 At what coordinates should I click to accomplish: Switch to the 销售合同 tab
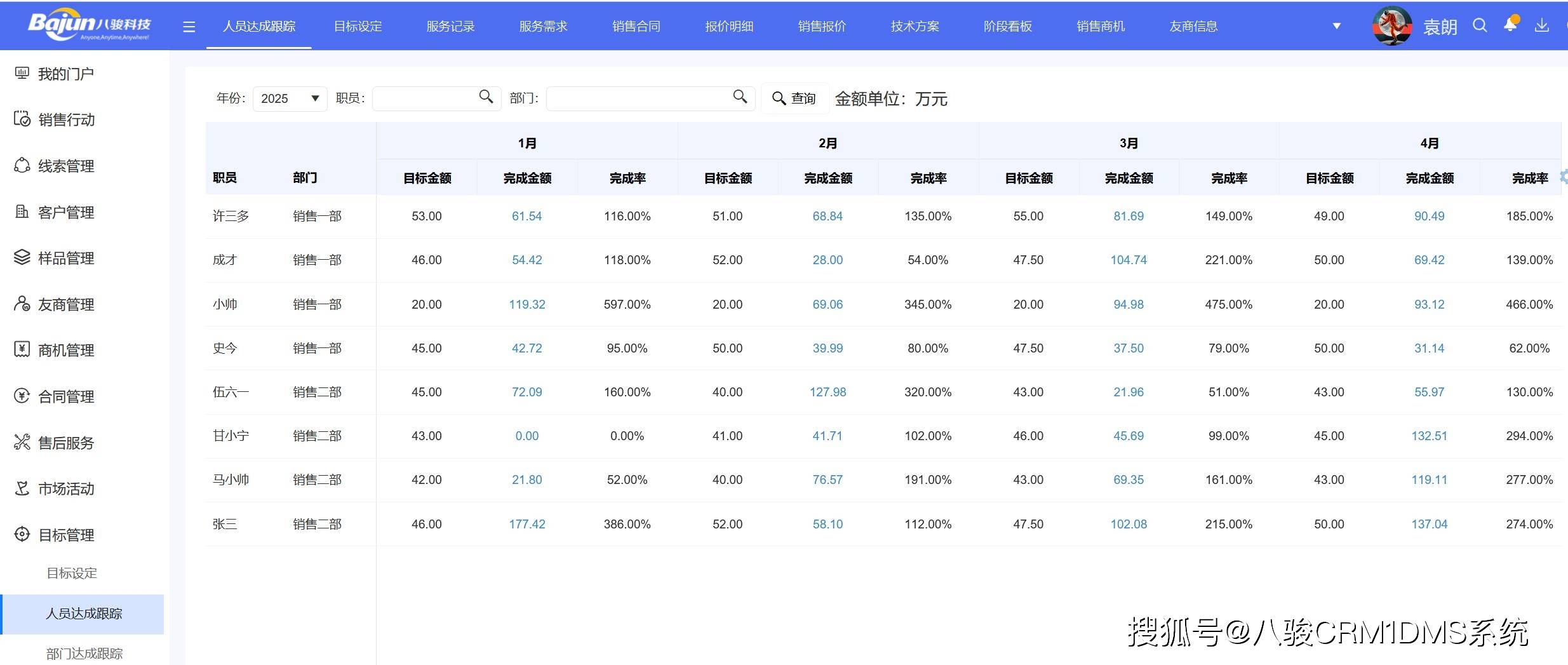coord(636,26)
